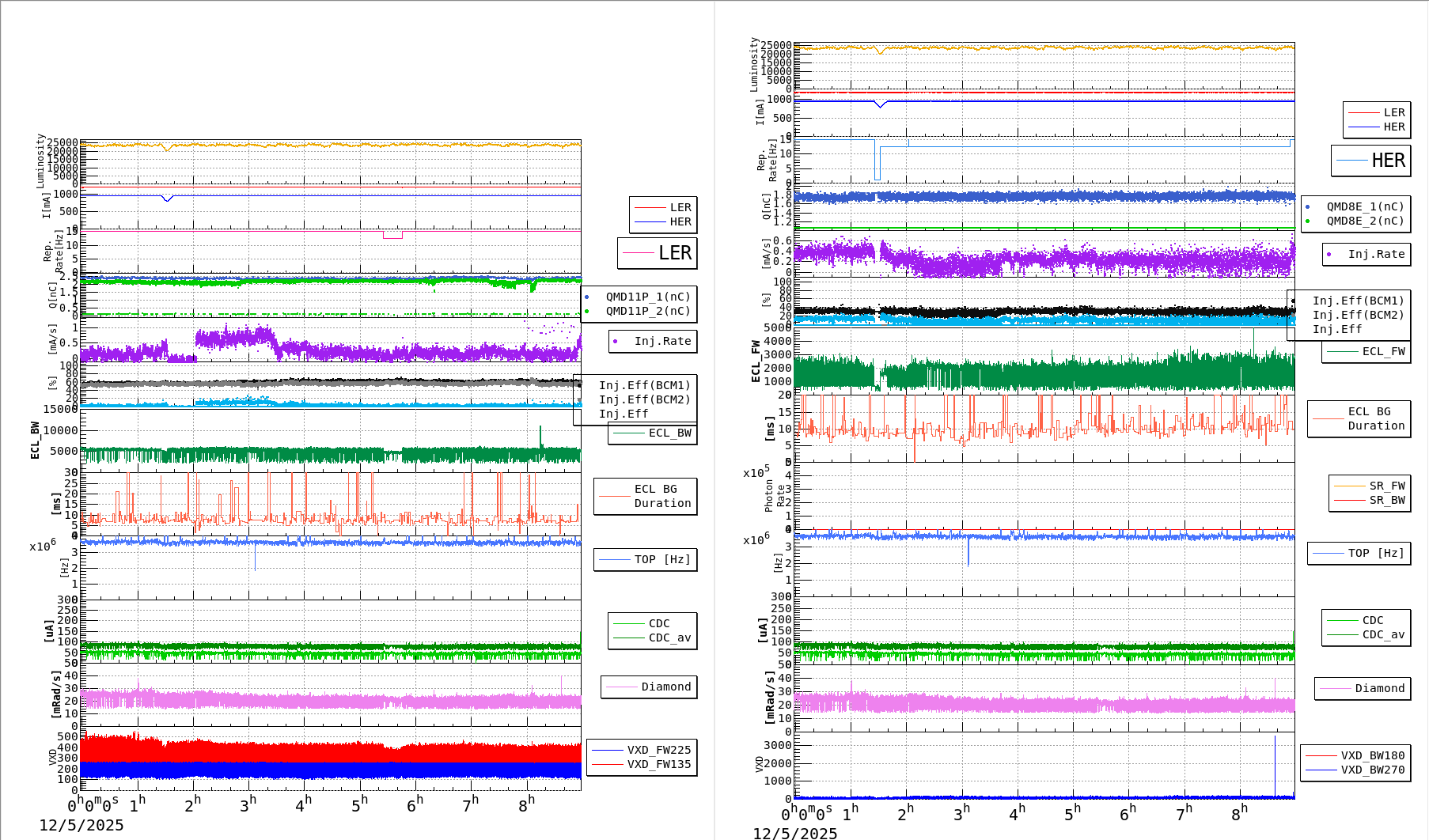Click the large HER label box
1429x840 pixels.
1373,160
